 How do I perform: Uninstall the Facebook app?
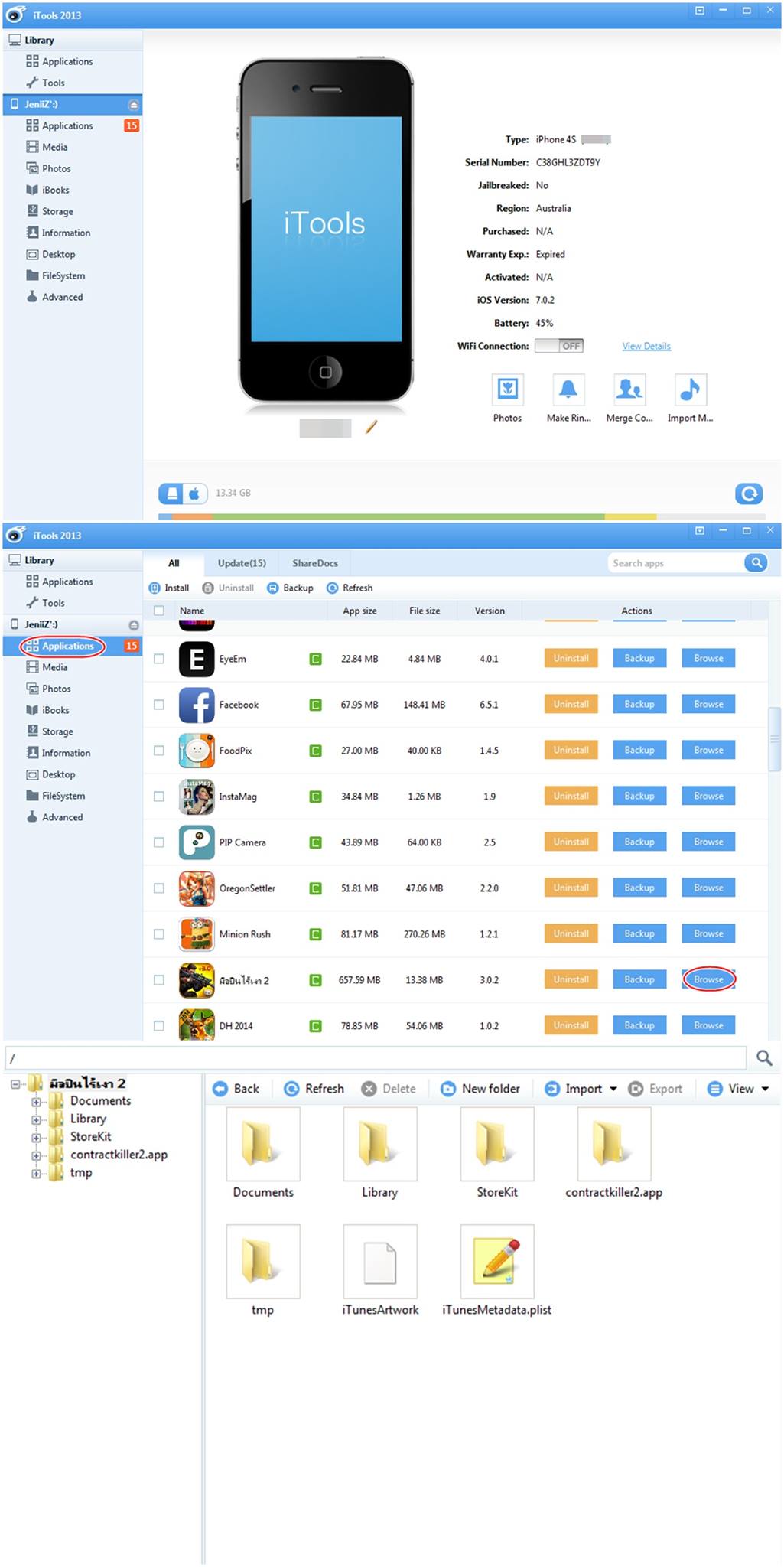[x=571, y=704]
